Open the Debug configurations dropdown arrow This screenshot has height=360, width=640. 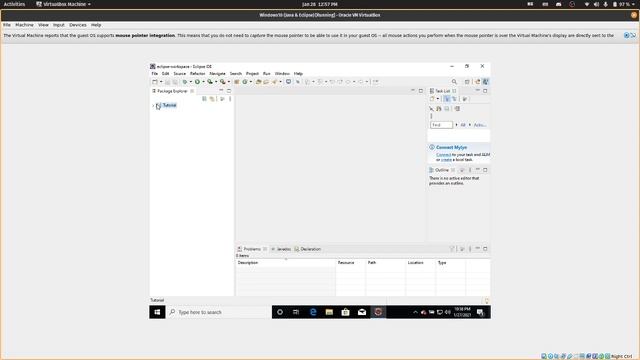[191, 82]
